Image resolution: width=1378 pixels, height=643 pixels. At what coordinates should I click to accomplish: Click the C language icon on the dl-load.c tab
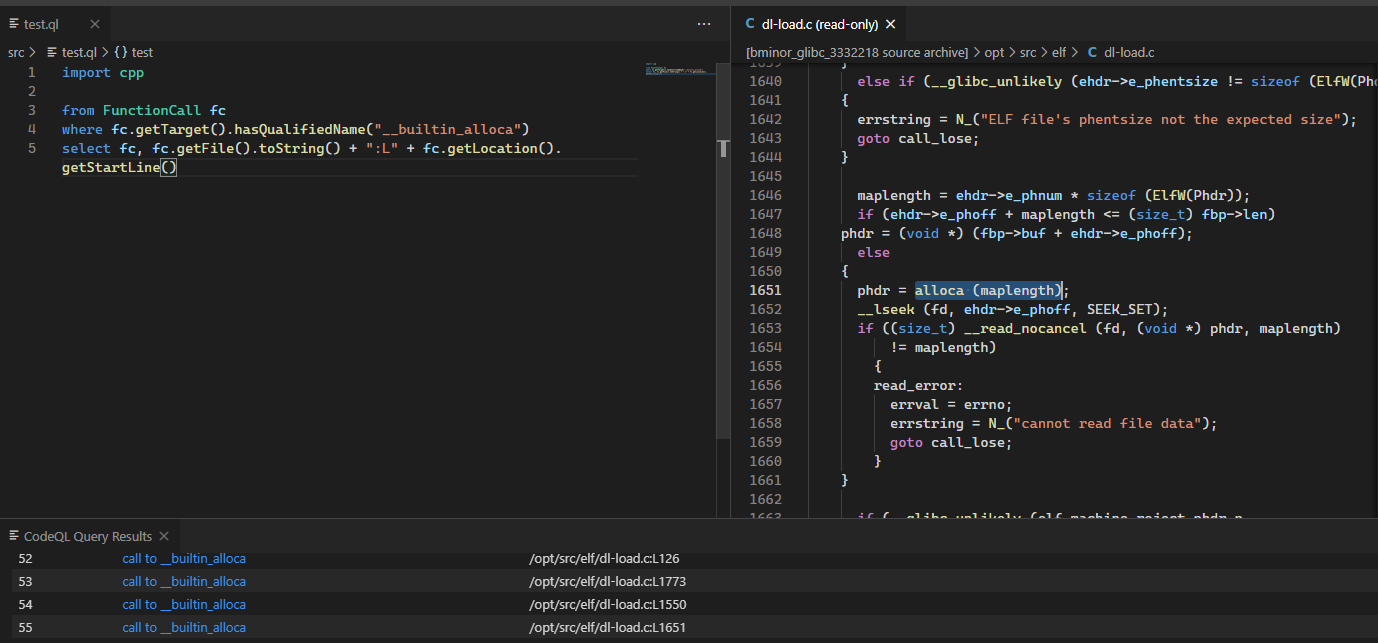tap(751, 23)
